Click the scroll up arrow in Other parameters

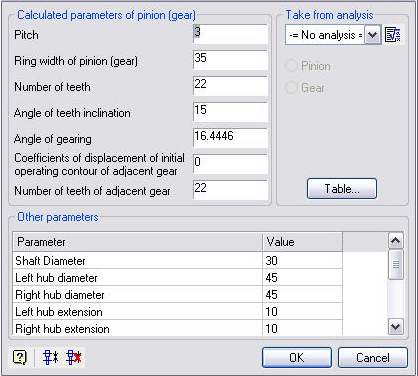click(396, 241)
